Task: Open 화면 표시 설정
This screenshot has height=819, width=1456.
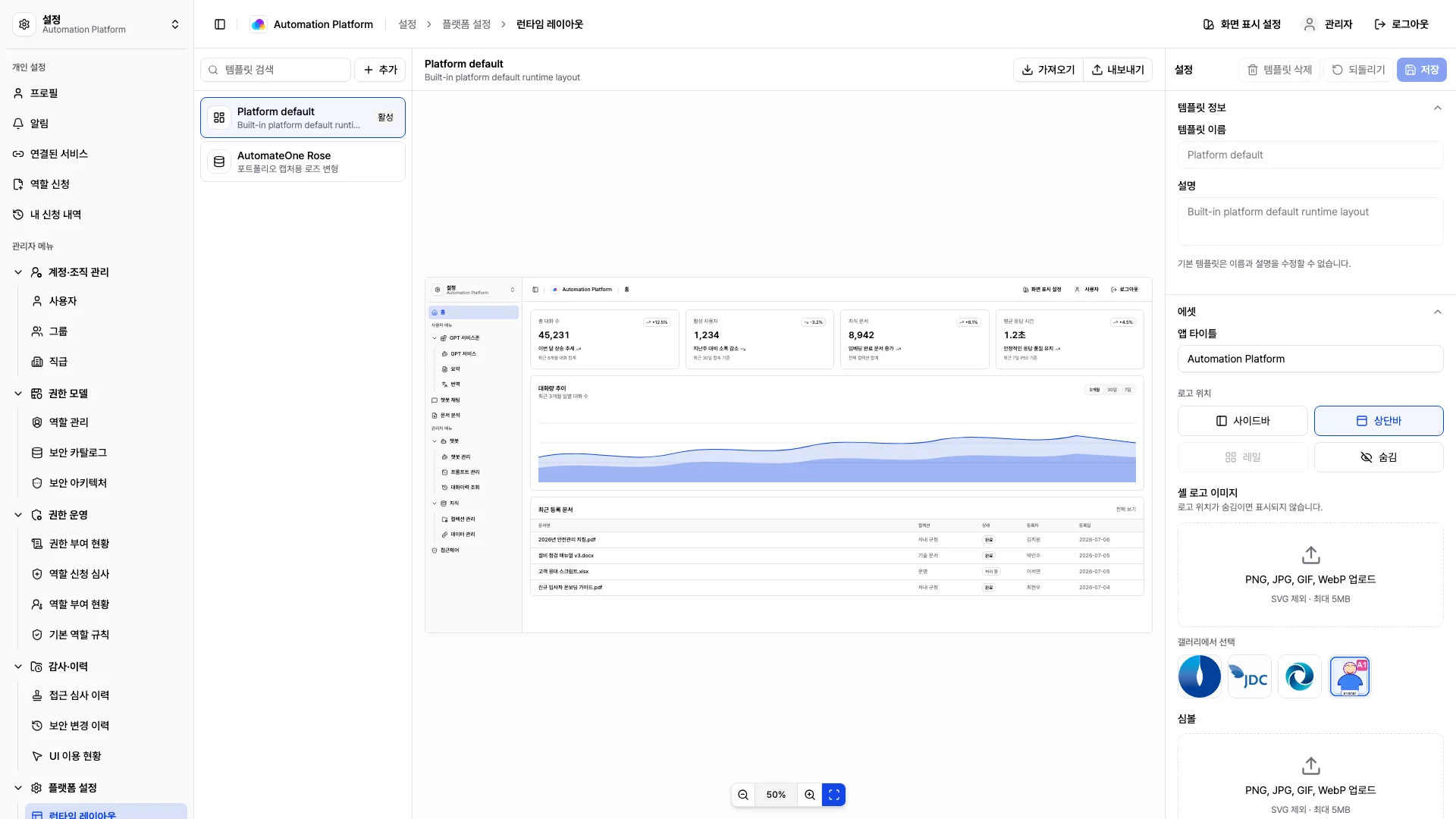Action: [1241, 24]
